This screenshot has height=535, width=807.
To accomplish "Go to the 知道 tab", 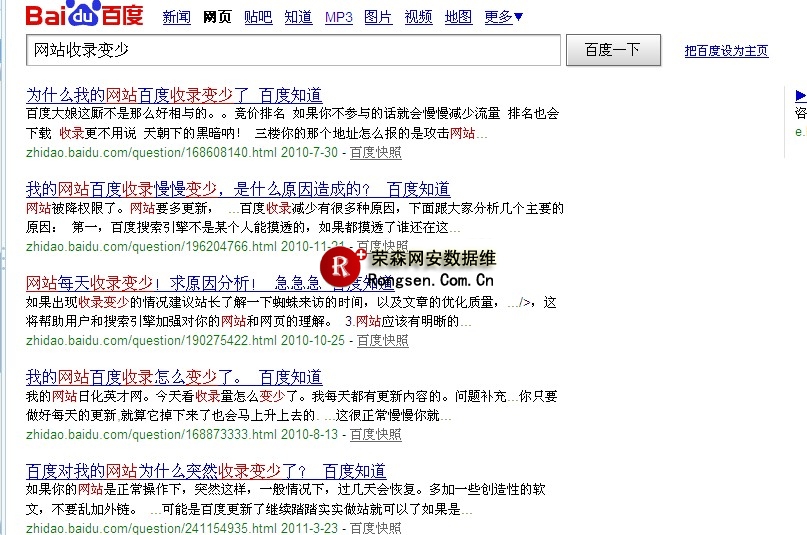I will 298,17.
